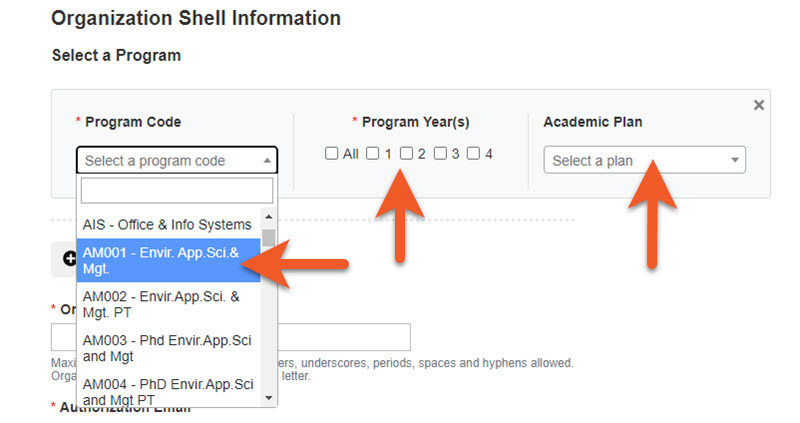800x423 pixels.
Task: Open the Select a plan dropdown
Action: (644, 160)
